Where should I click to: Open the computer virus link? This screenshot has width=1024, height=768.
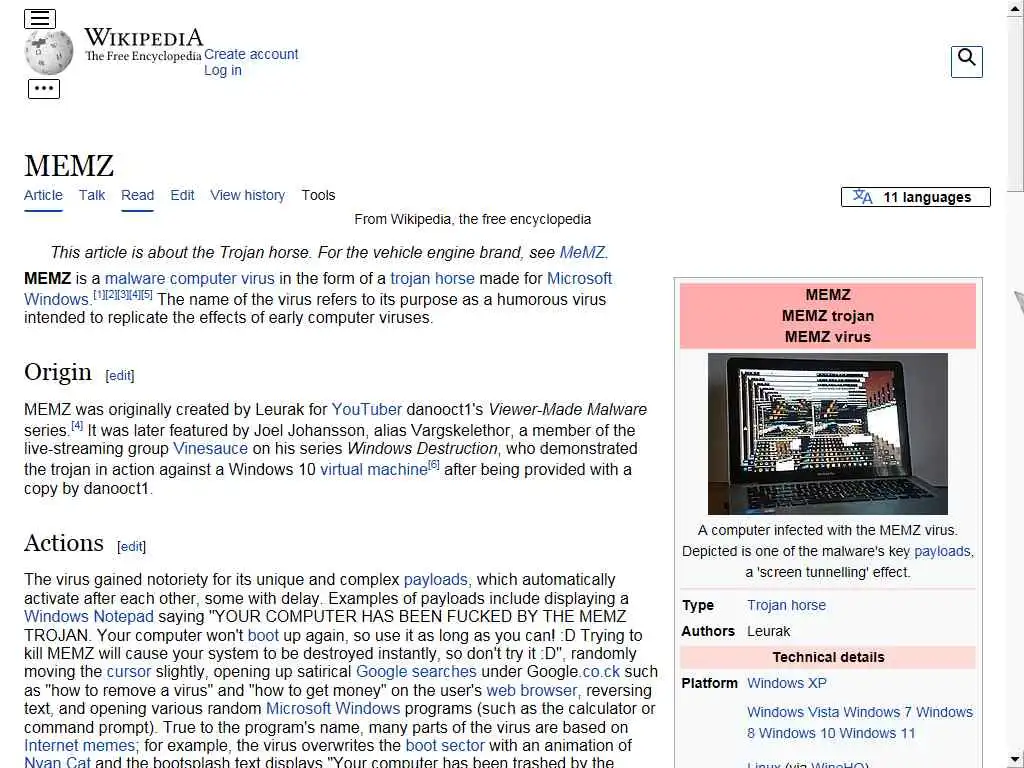pyautogui.click(x=222, y=278)
